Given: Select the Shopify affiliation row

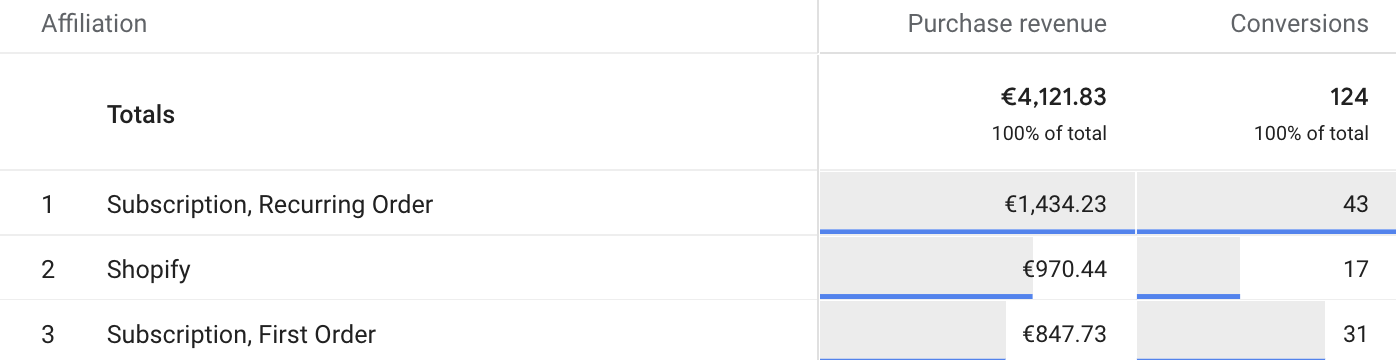Looking at the screenshot, I should pos(698,269).
